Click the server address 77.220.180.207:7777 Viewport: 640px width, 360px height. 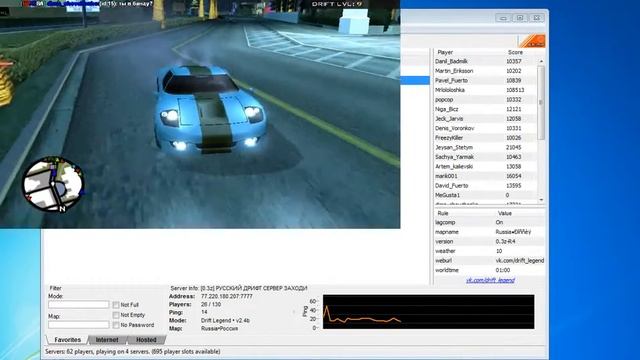coord(227,296)
